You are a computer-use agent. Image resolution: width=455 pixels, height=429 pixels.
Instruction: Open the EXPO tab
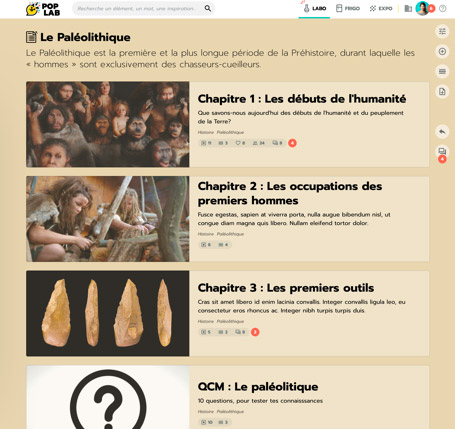381,9
